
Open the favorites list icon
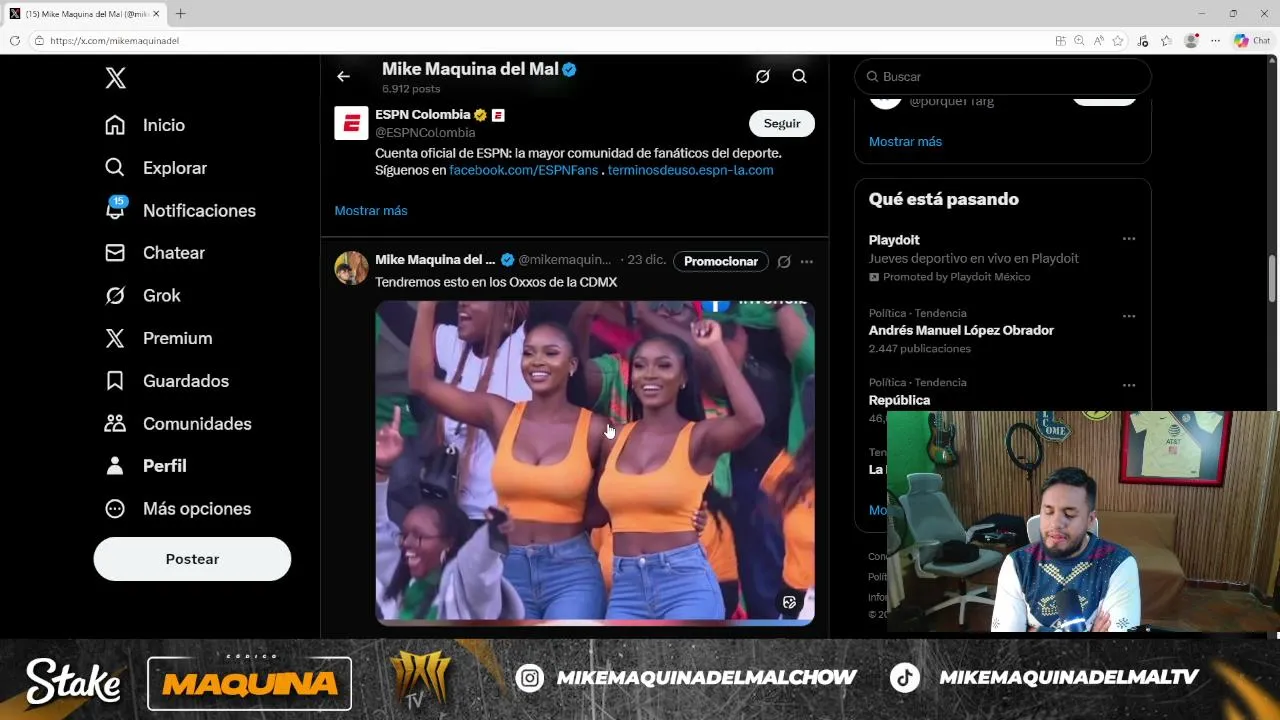(x=1166, y=41)
